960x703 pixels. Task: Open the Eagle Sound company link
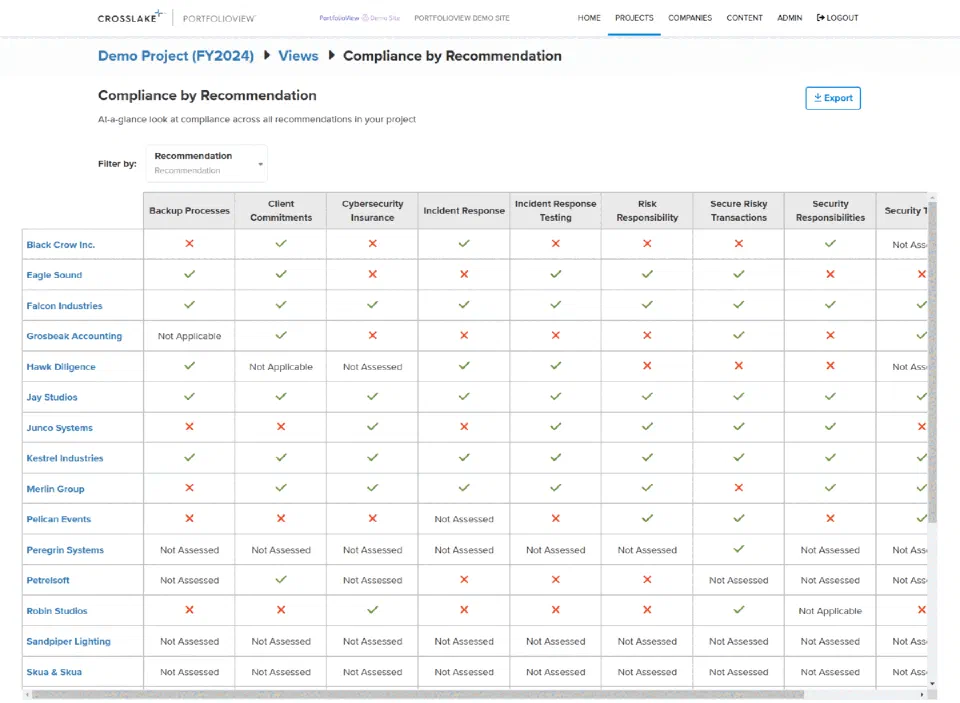coord(54,275)
